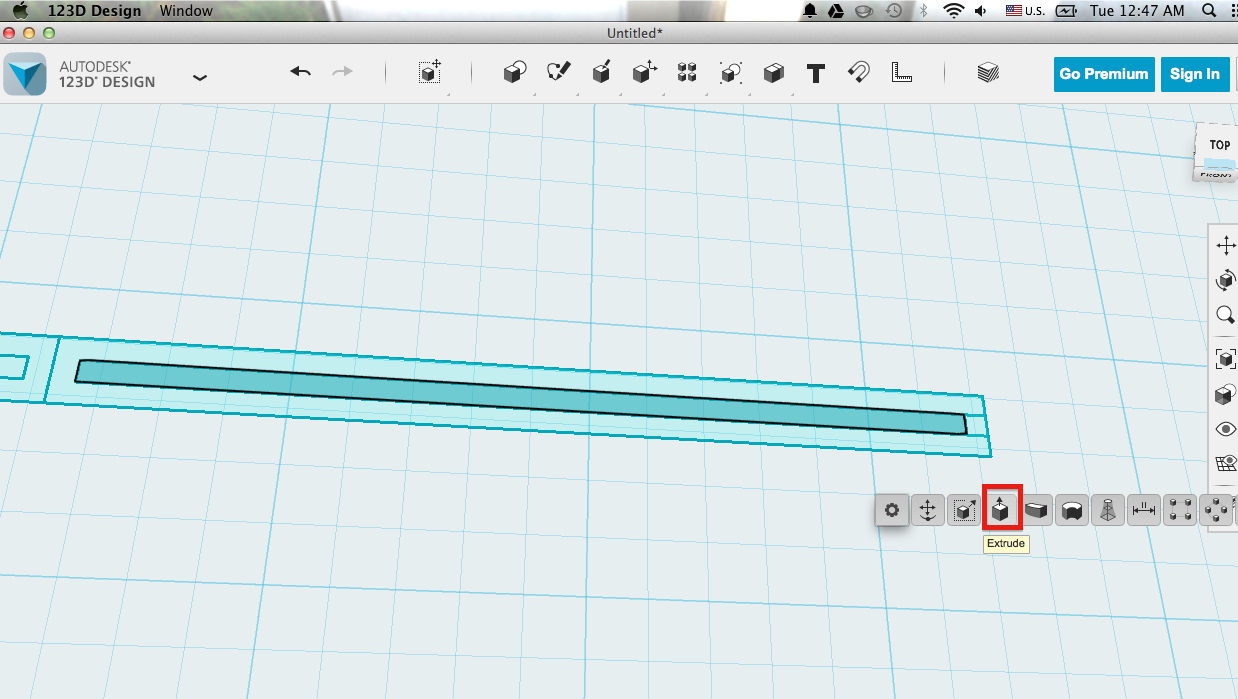Screen dimensions: 1238x699
Task: Select the Orbit navigation tool
Action: click(x=1225, y=280)
